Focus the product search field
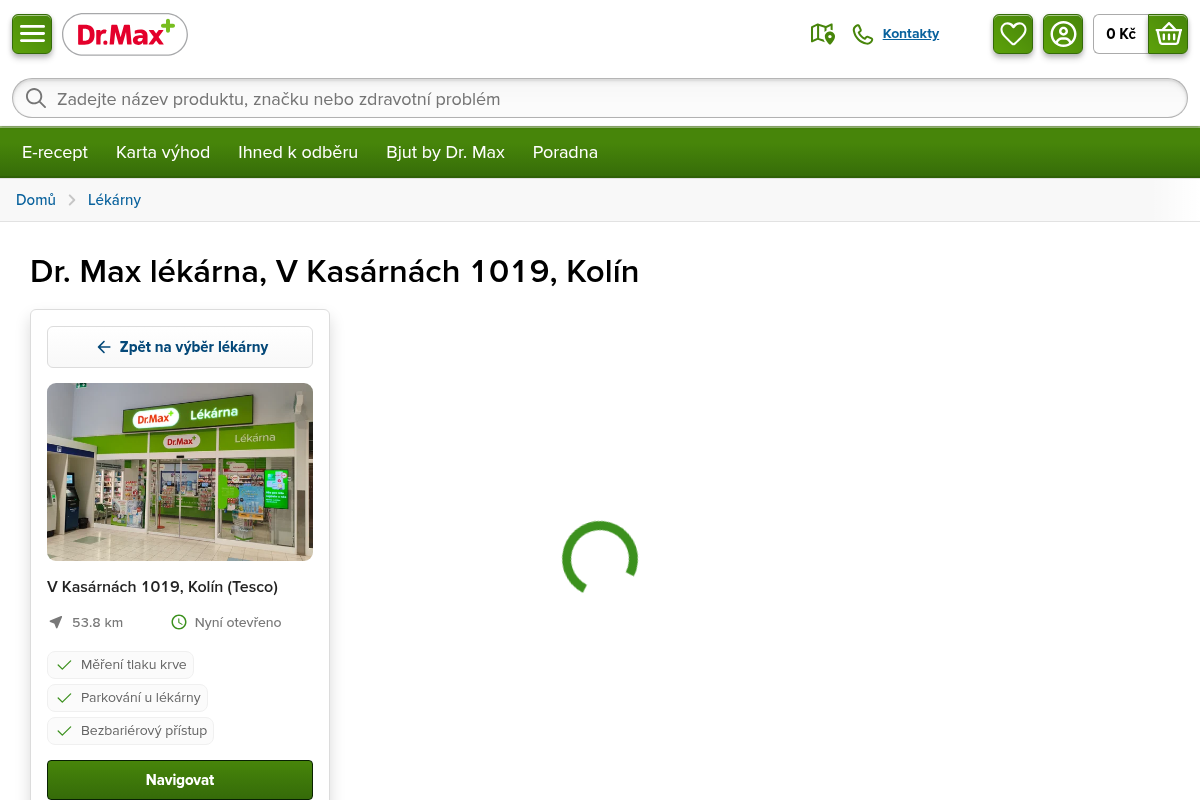Screen dimensions: 1200x800 [600, 99]
